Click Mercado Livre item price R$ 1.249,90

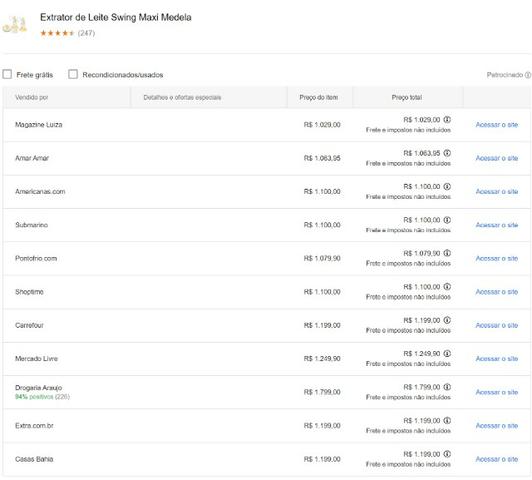point(322,359)
